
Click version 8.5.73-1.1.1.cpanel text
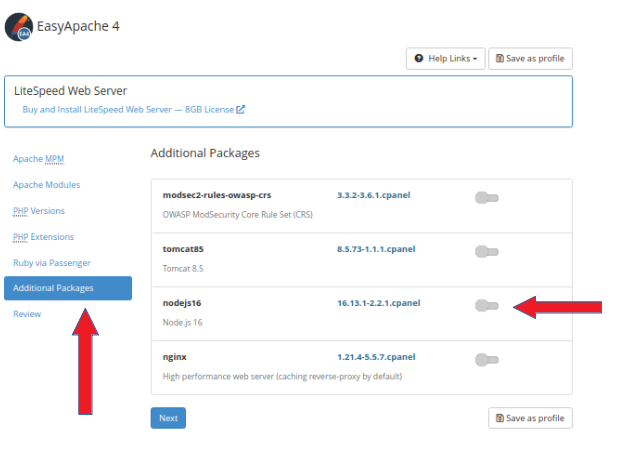point(376,249)
